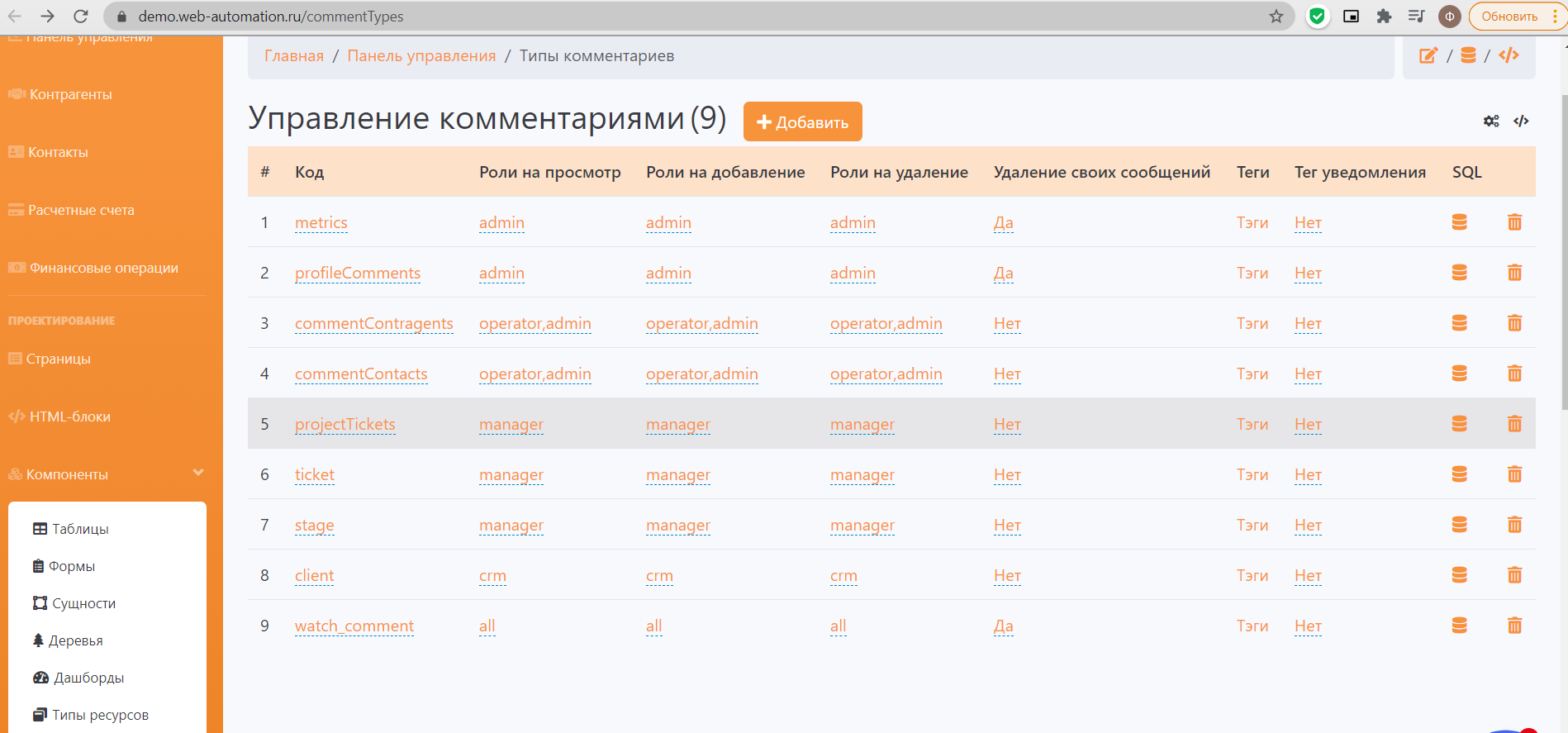The width and height of the screenshot is (1568, 733).
Task: Open code view icon beside the gears
Action: pos(1521,121)
